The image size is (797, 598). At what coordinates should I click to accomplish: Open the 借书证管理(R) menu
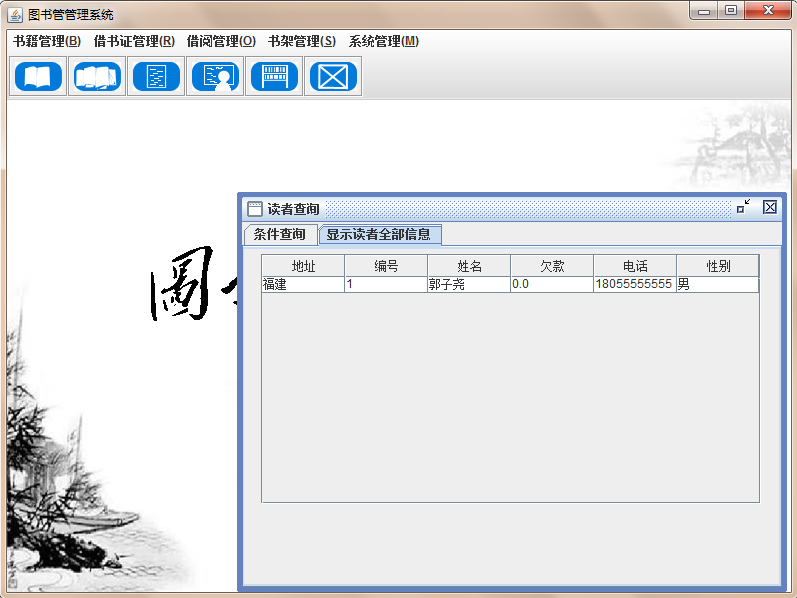(x=134, y=41)
